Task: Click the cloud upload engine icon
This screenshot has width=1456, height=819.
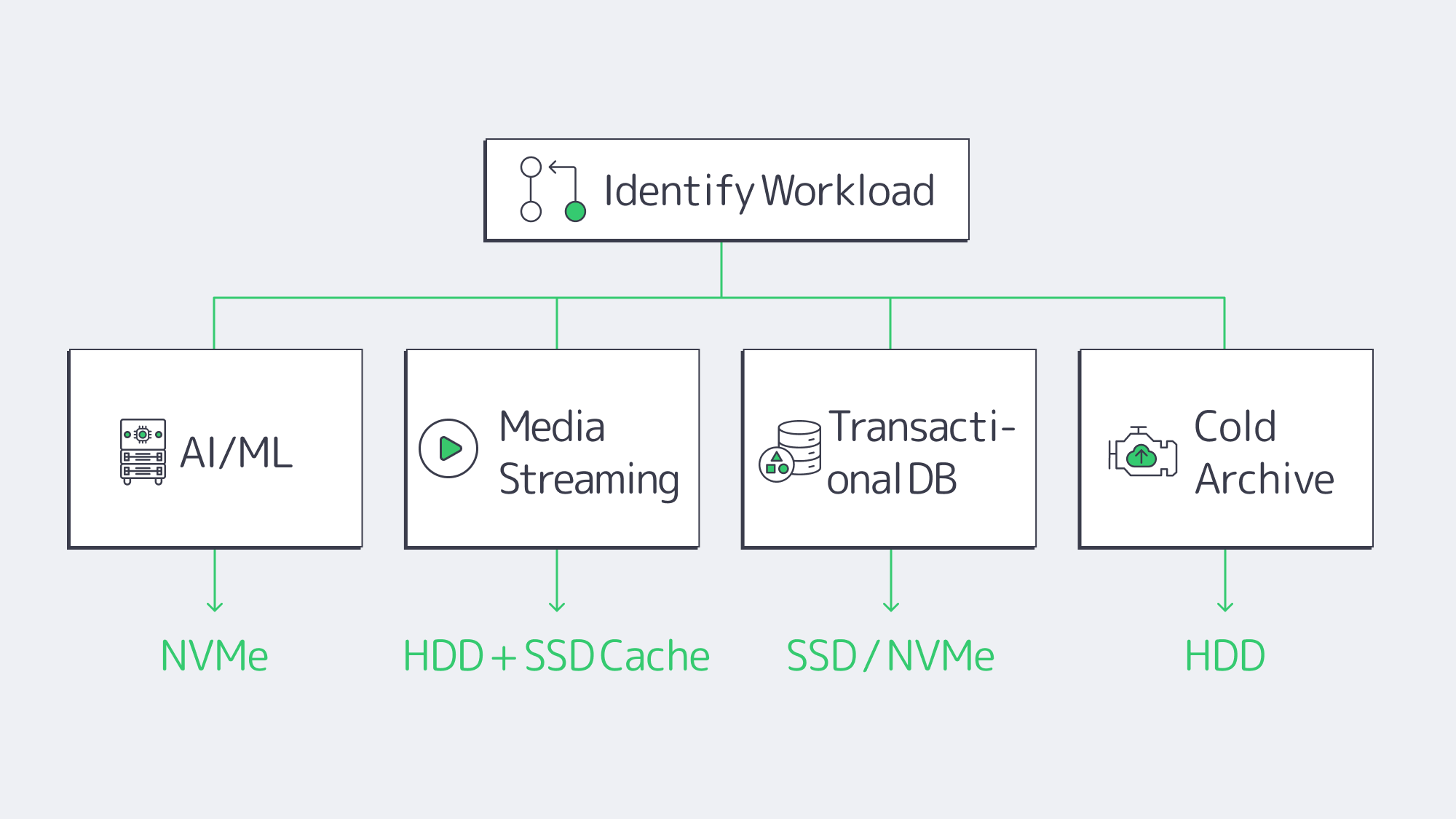Action: [1142, 452]
